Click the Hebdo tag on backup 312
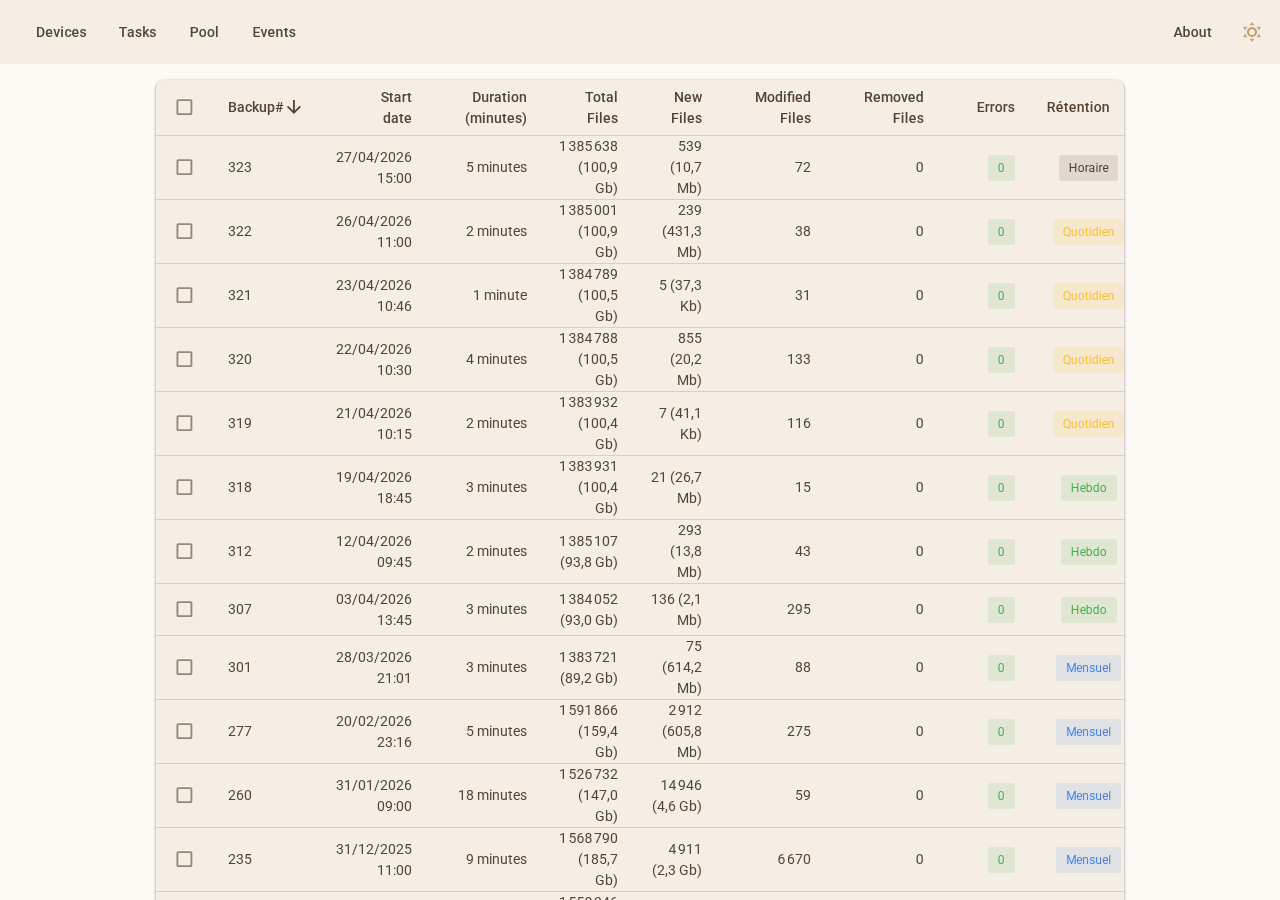The width and height of the screenshot is (1280, 900). pos(1089,552)
